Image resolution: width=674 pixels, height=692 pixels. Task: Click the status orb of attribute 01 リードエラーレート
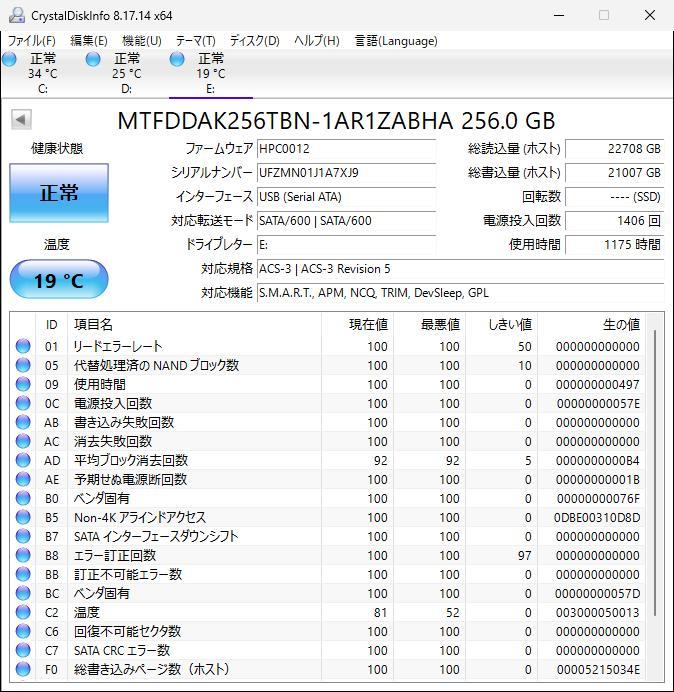click(23, 346)
